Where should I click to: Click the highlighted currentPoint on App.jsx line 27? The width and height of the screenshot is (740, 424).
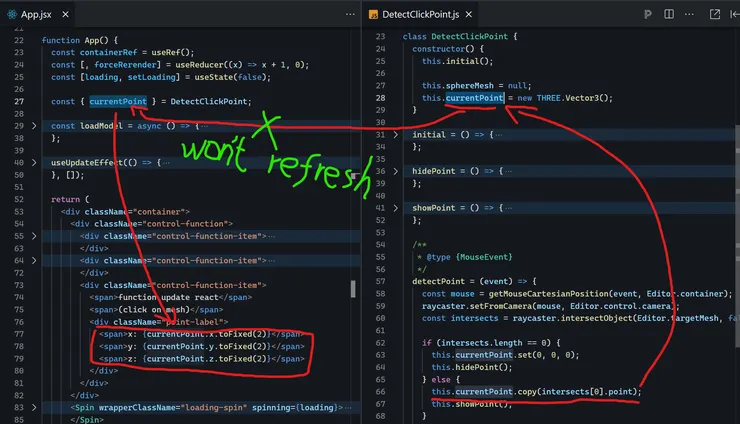(118, 102)
